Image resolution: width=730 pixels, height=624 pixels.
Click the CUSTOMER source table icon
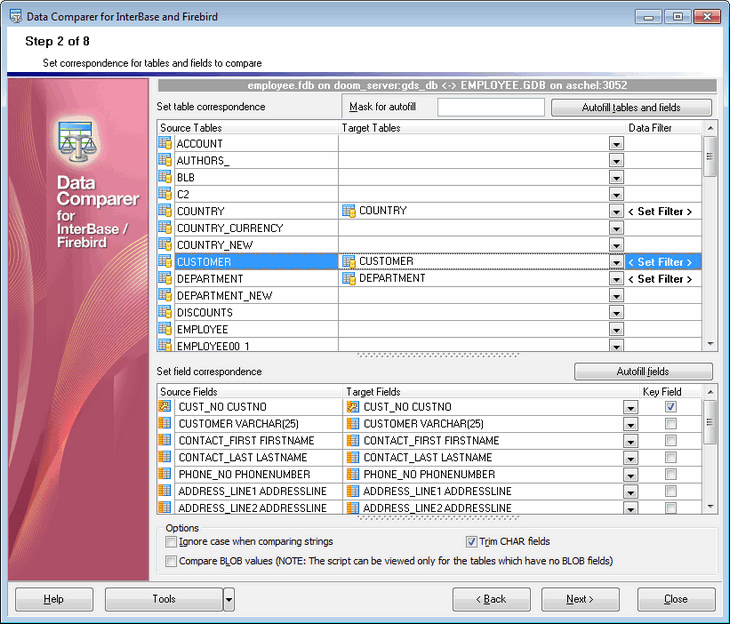(165, 261)
